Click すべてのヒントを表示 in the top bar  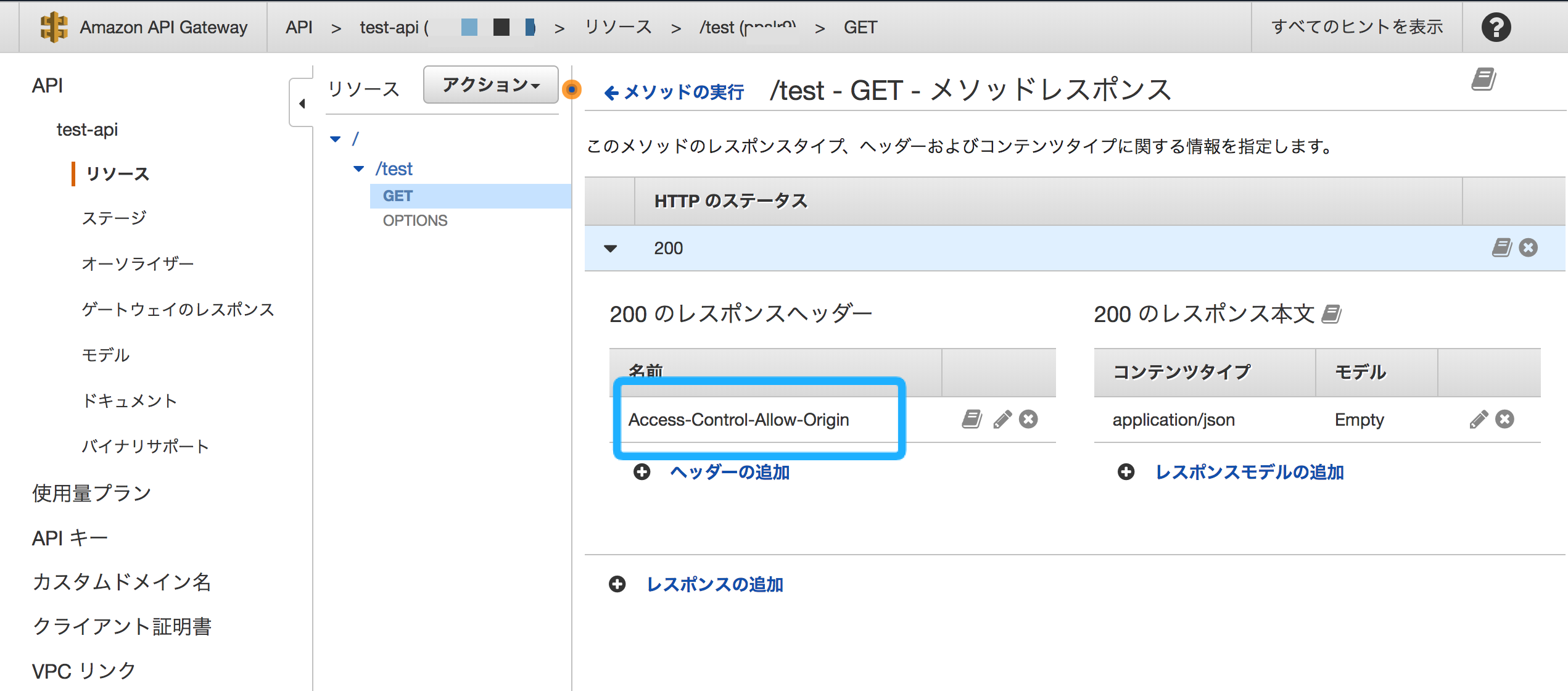[1356, 27]
